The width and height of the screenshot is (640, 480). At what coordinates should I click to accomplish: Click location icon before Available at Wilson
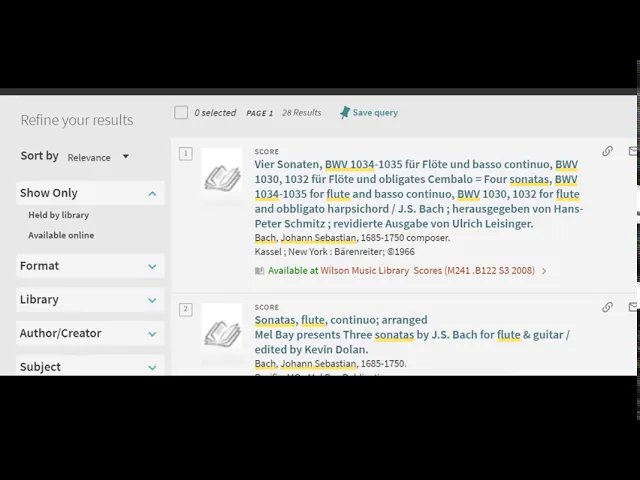[x=259, y=271]
